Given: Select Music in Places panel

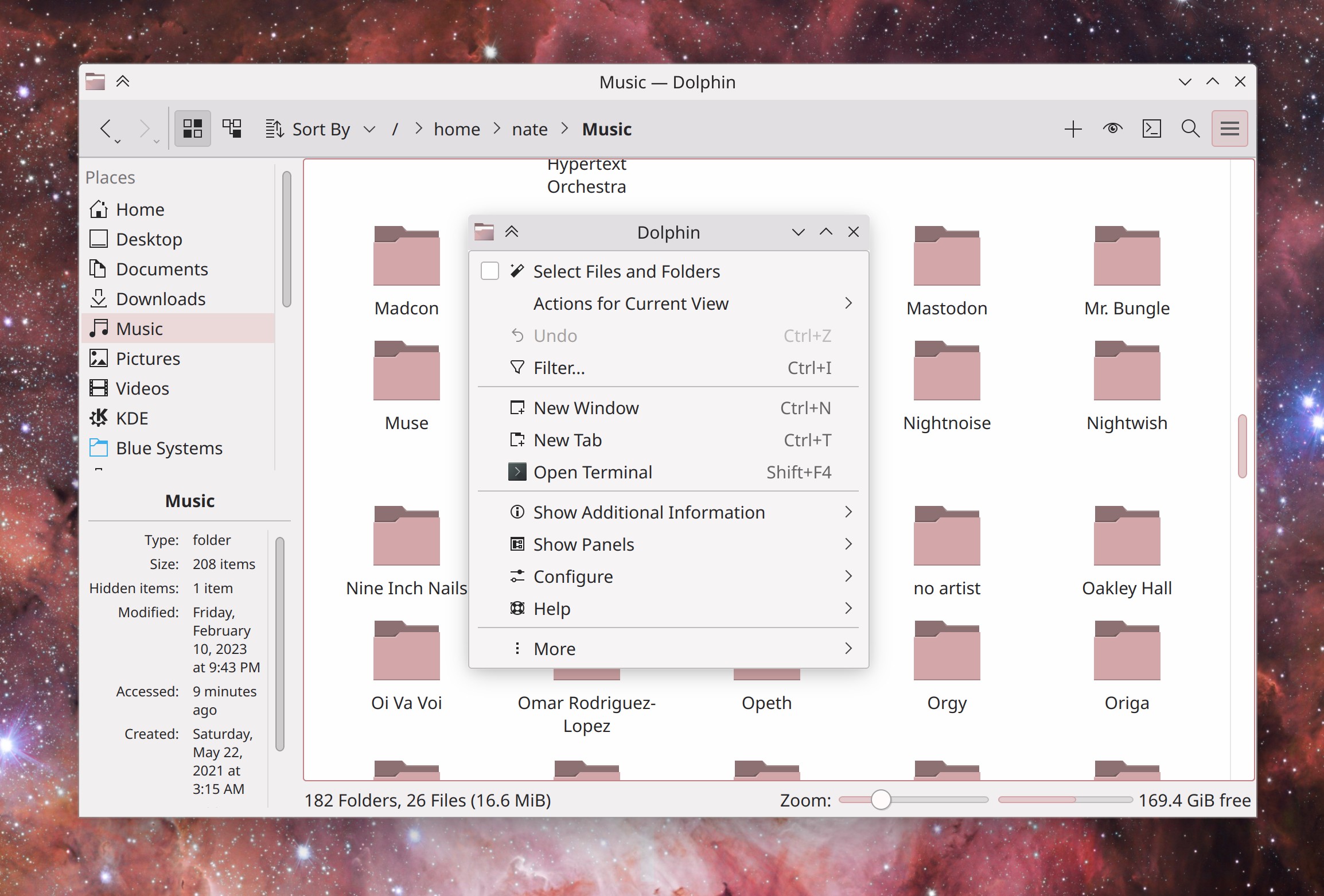Looking at the screenshot, I should tap(178, 329).
